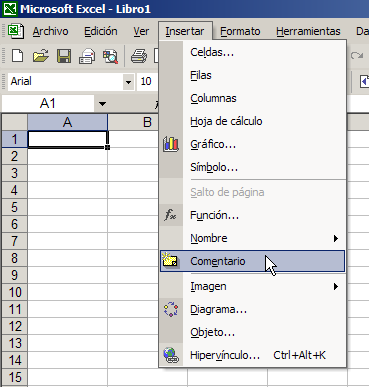Viewport: 369px width, 387px height.
Task: Open Print Preview magnifier icon
Action: pos(110,56)
